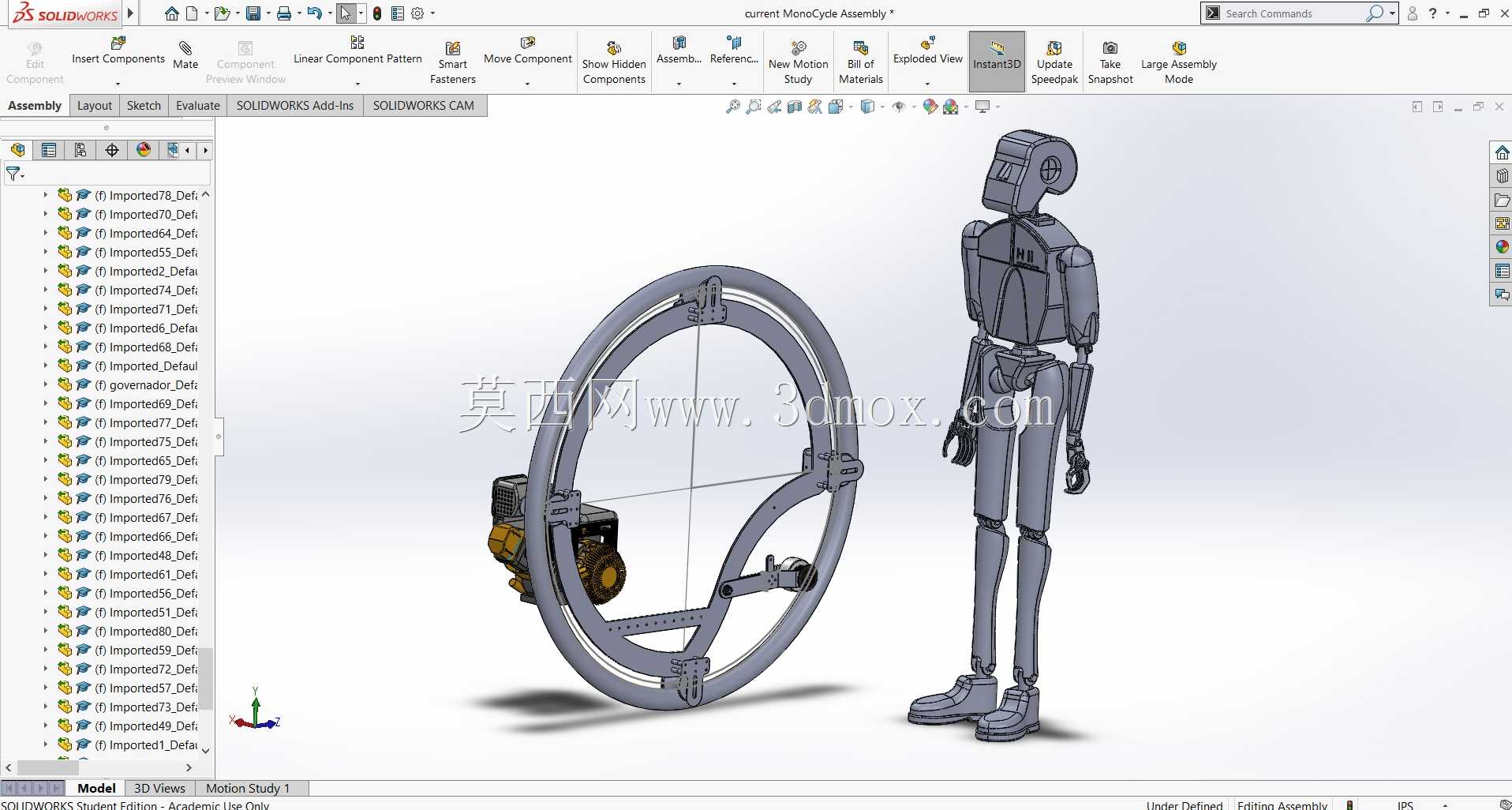Viewport: 1512px width, 810px height.
Task: Start a New Motion Study
Action: [x=799, y=62]
